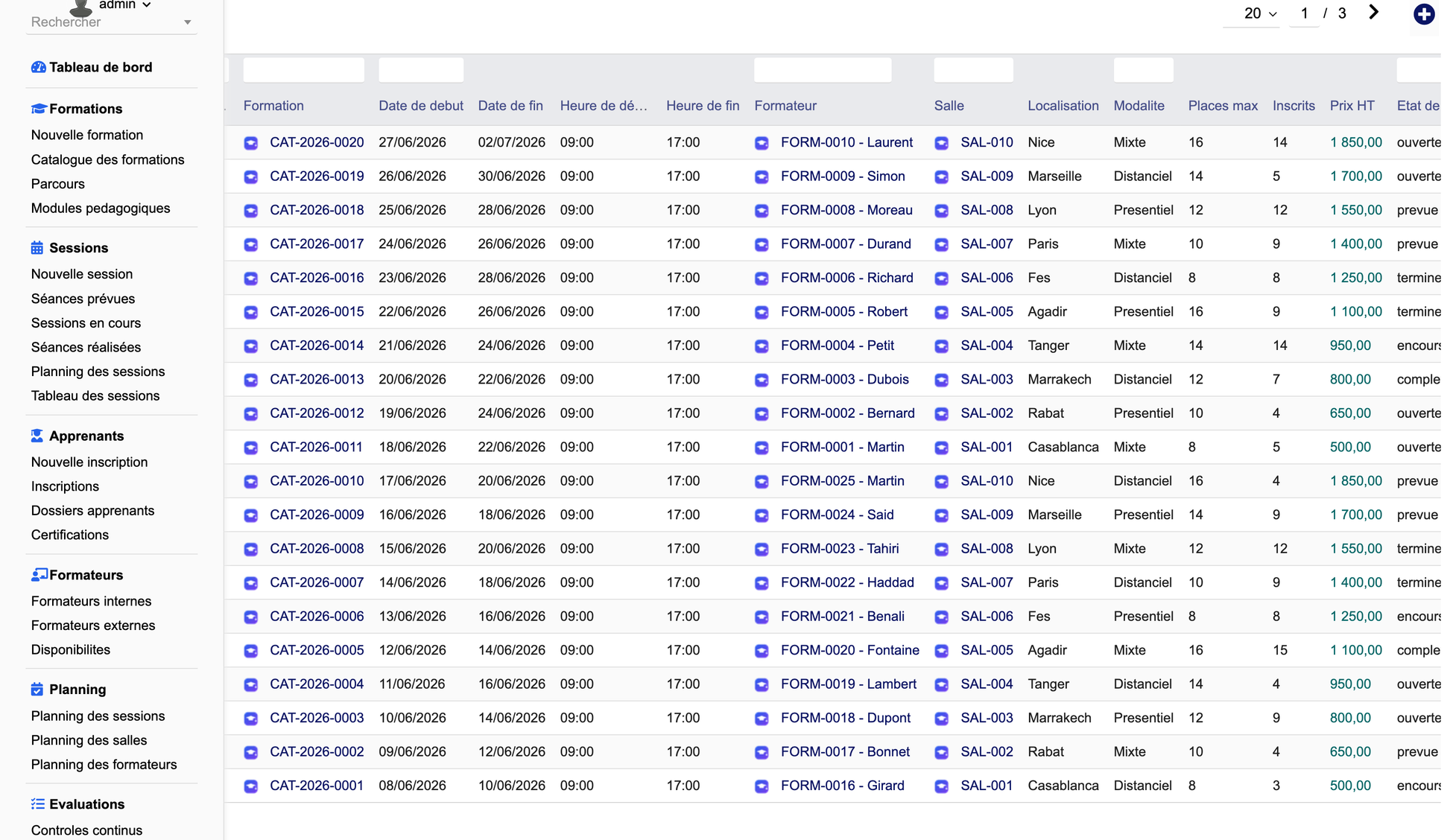Open session link CAT-2026-0005
1450x840 pixels.
click(317, 650)
